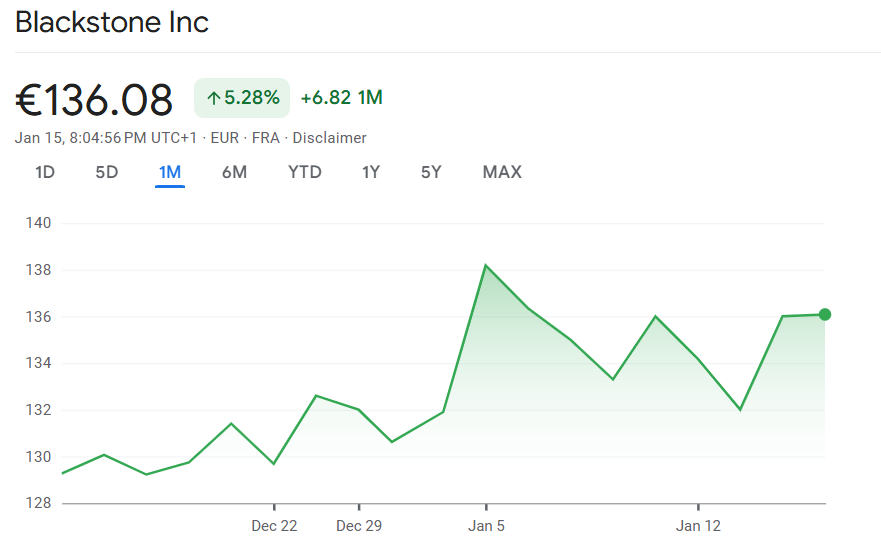Click the Blackstone Inc title

[x=112, y=22]
